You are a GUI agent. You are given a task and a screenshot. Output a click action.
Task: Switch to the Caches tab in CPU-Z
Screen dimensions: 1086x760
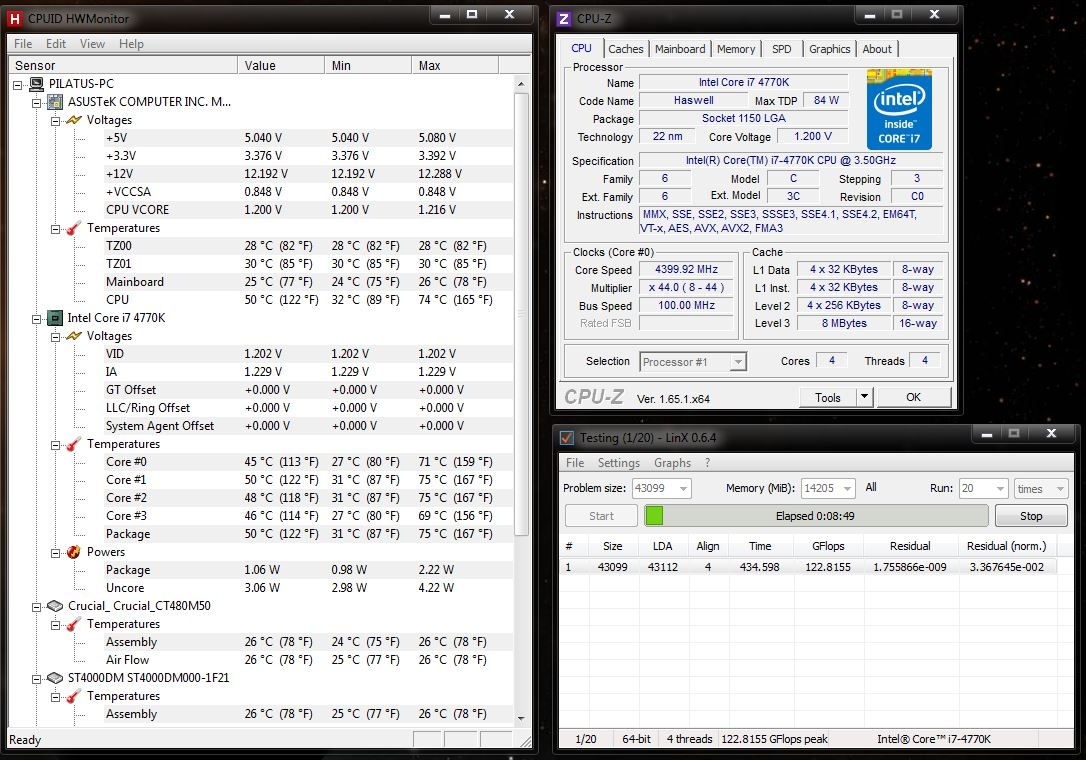[x=625, y=49]
